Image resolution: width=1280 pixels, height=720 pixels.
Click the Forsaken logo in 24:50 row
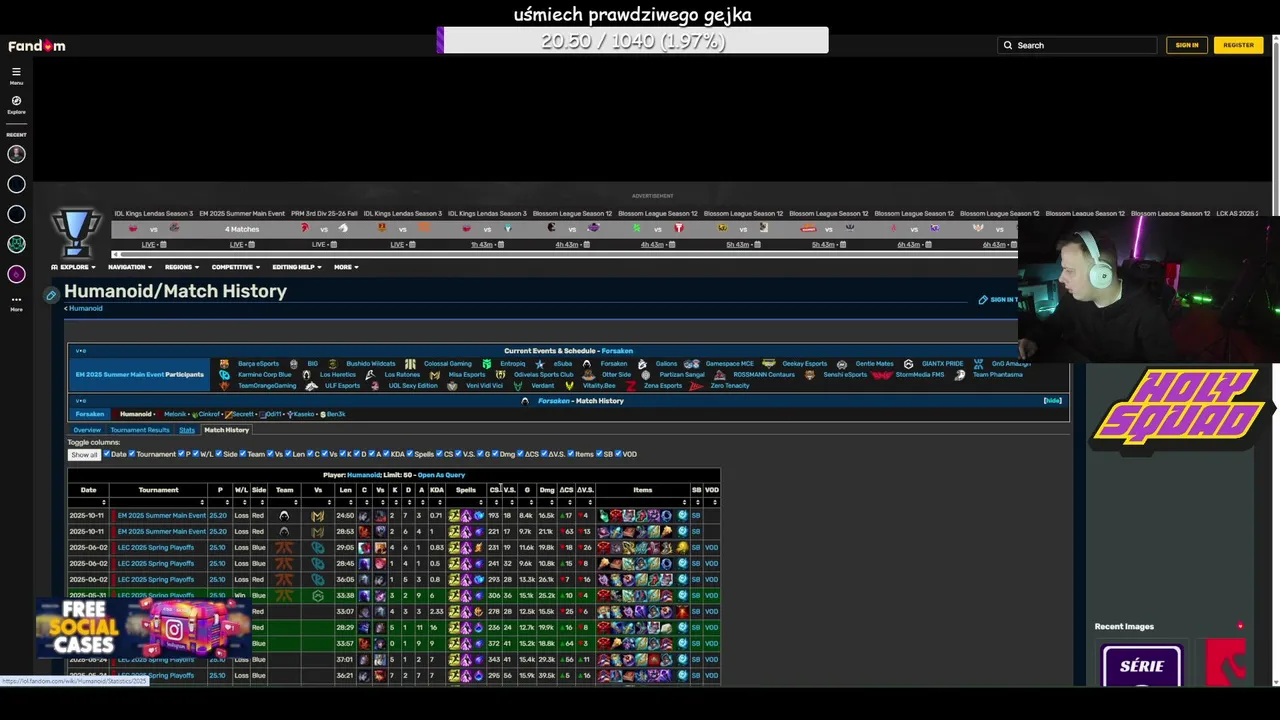284,516
